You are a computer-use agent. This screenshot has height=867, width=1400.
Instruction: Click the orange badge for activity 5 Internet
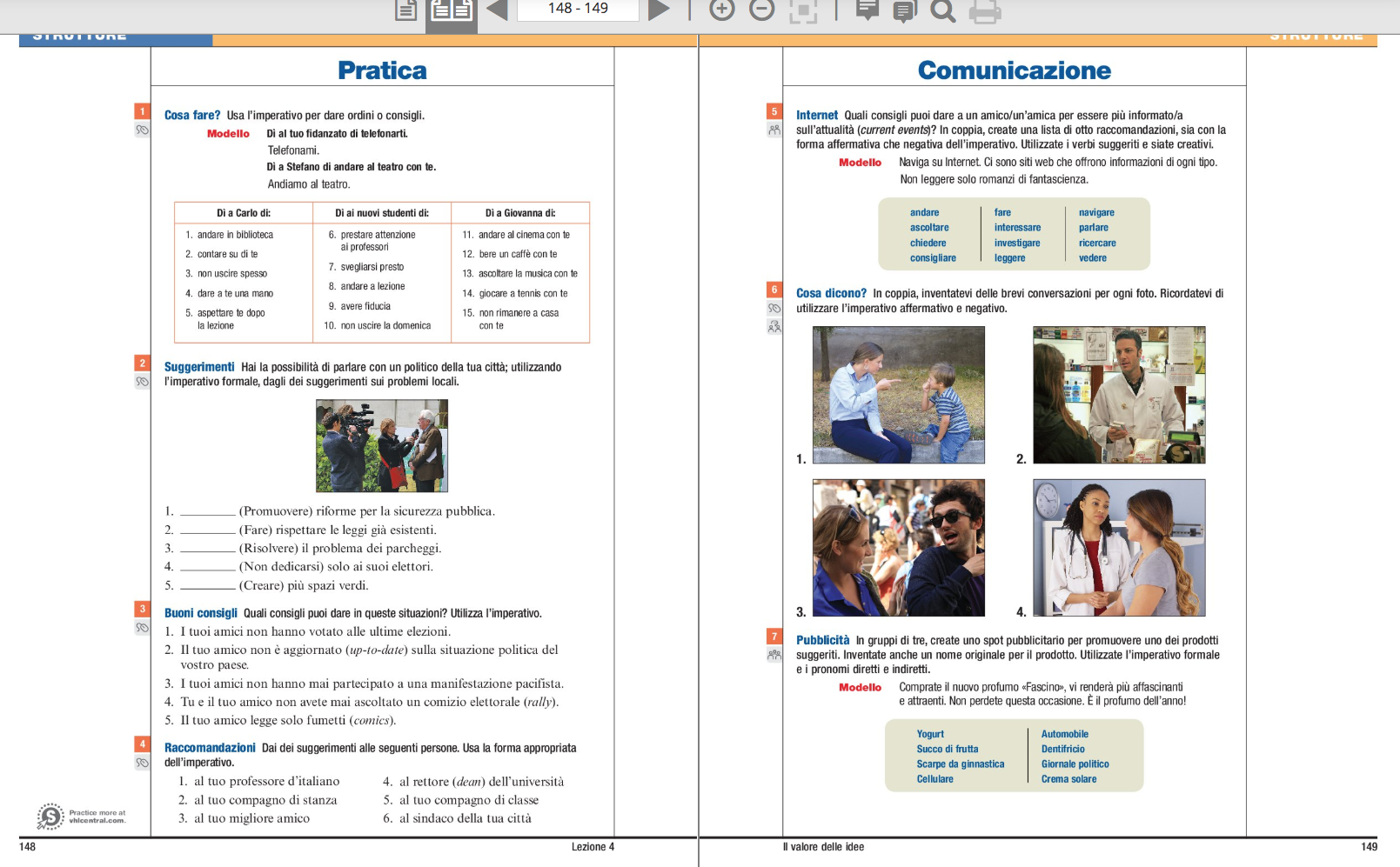(x=775, y=111)
